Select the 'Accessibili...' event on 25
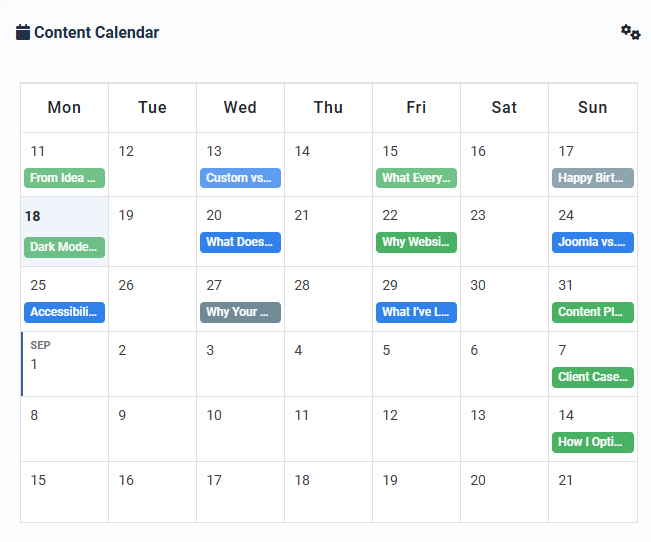The image size is (651, 542). point(64,312)
